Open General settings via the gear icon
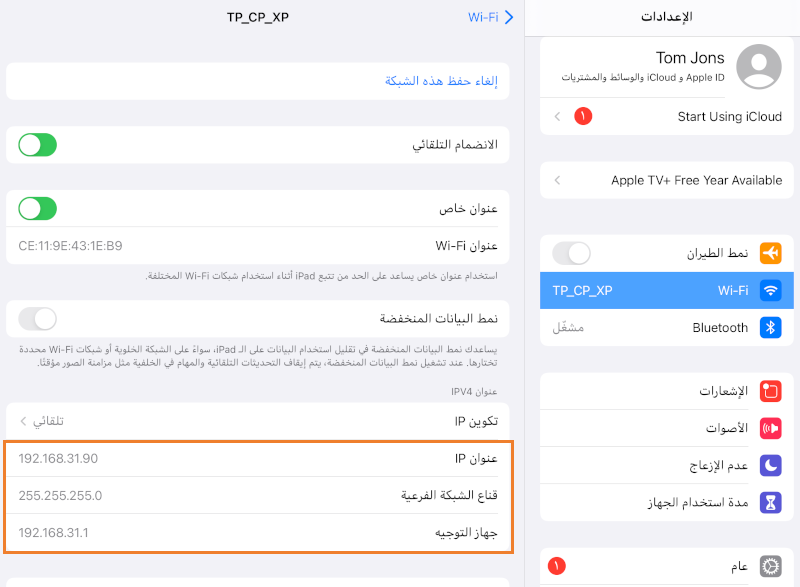800x587 pixels. click(x=770, y=565)
